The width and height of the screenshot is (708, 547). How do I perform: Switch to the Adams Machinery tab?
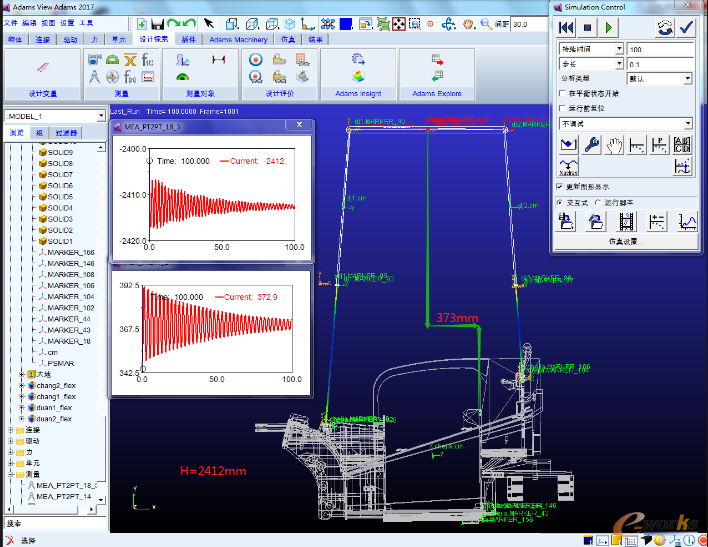point(238,40)
